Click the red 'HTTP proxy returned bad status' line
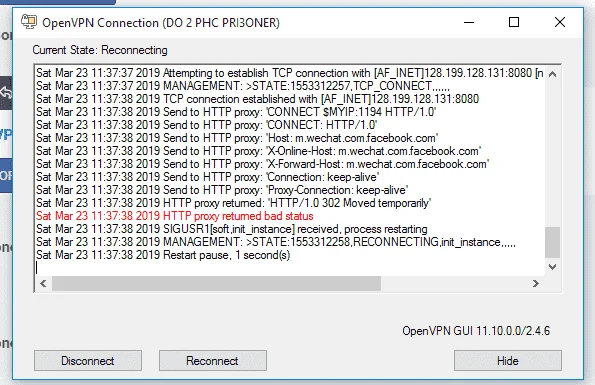The image size is (595, 385). [x=175, y=216]
